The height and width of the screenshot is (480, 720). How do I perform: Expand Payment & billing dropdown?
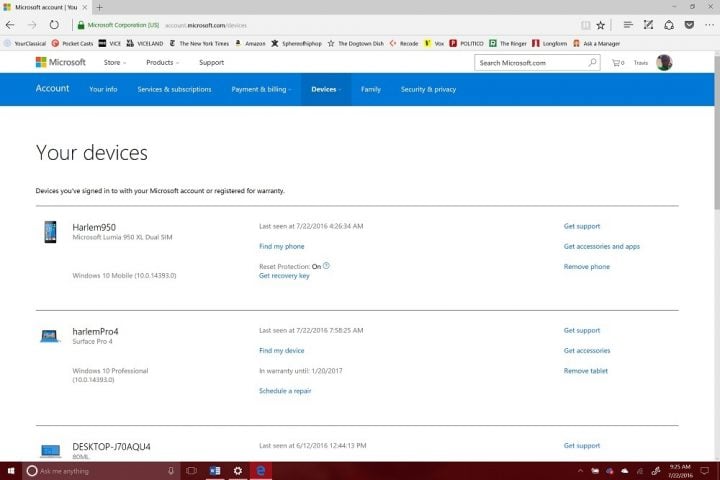coord(261,90)
